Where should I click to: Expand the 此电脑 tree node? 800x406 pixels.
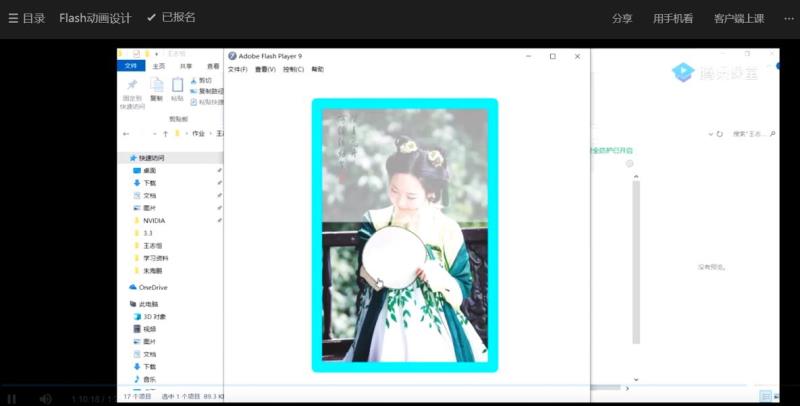(123, 304)
